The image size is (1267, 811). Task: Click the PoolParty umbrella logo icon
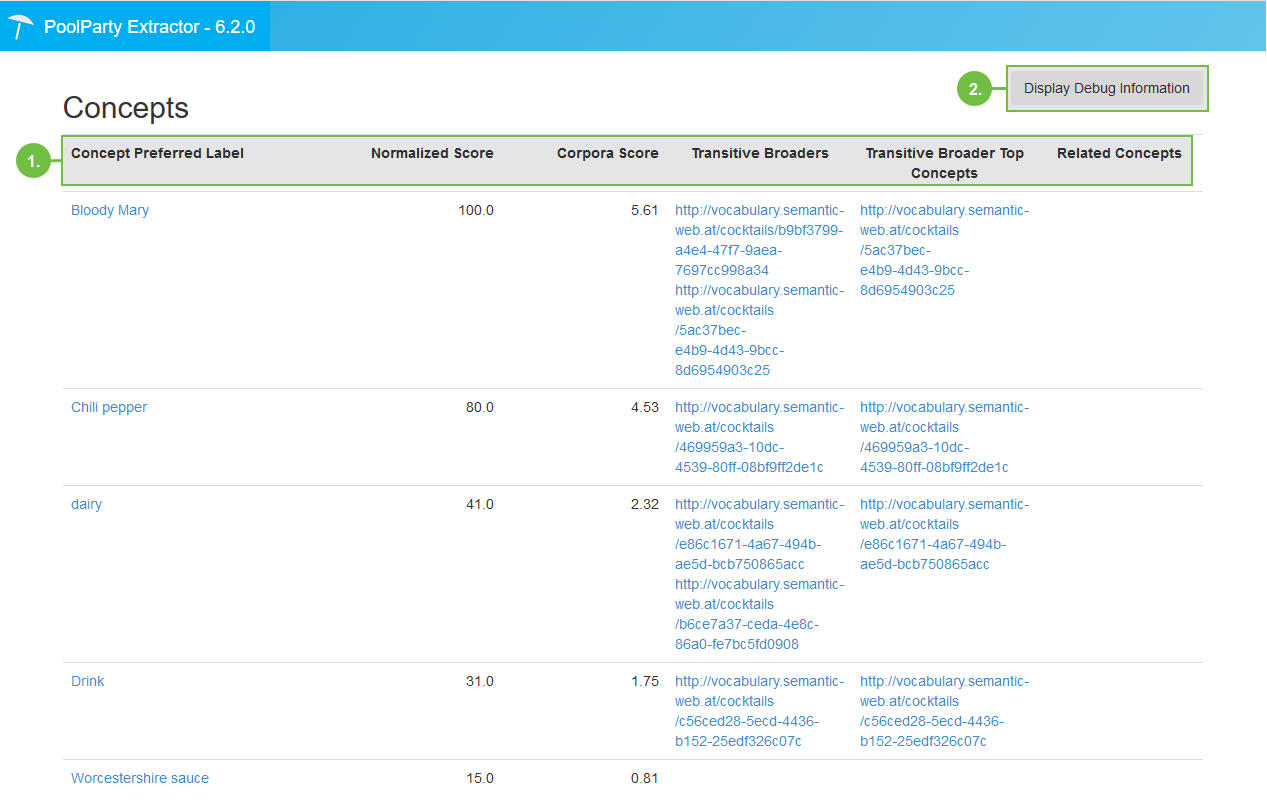point(21,27)
